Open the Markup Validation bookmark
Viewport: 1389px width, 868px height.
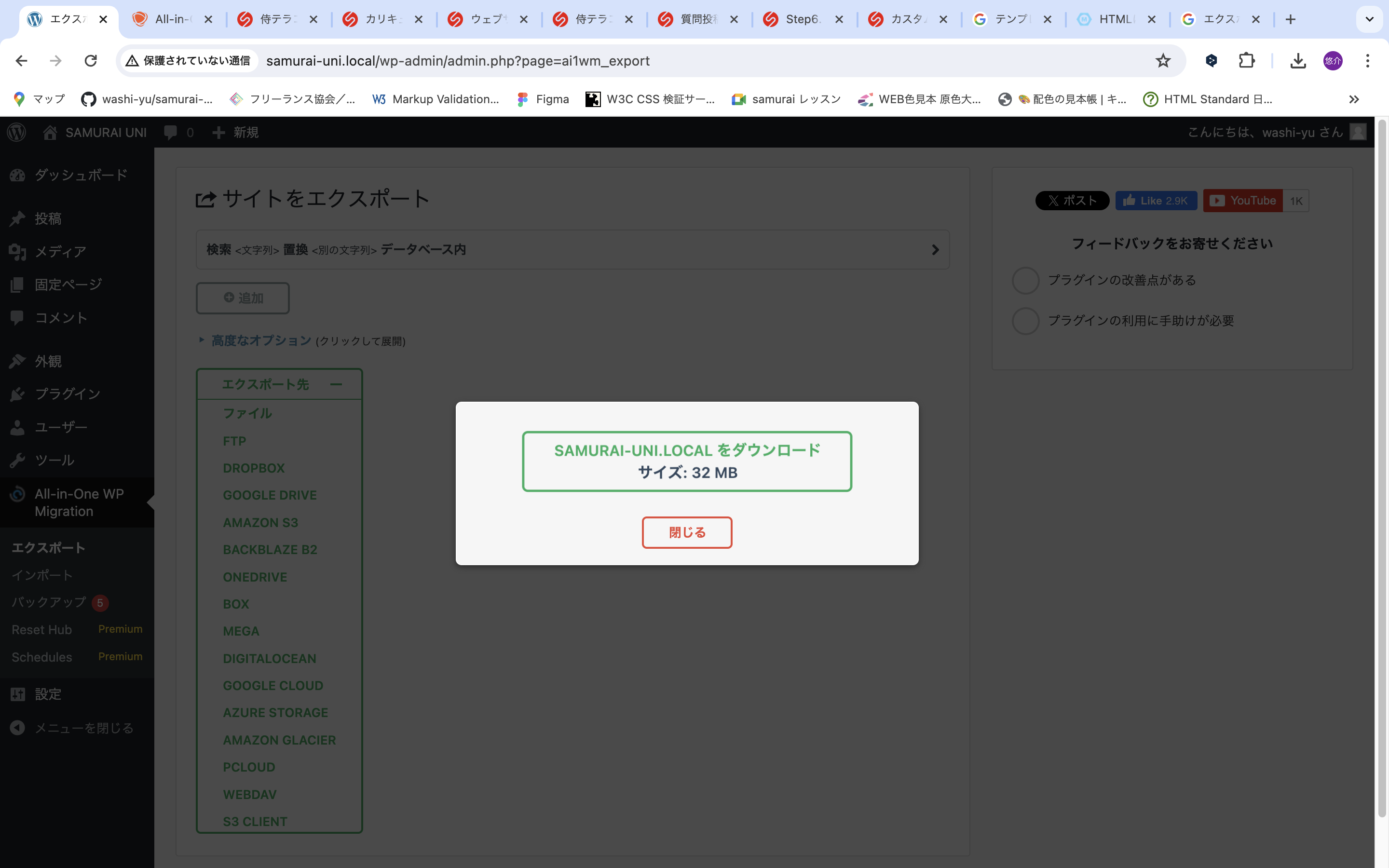point(435,99)
